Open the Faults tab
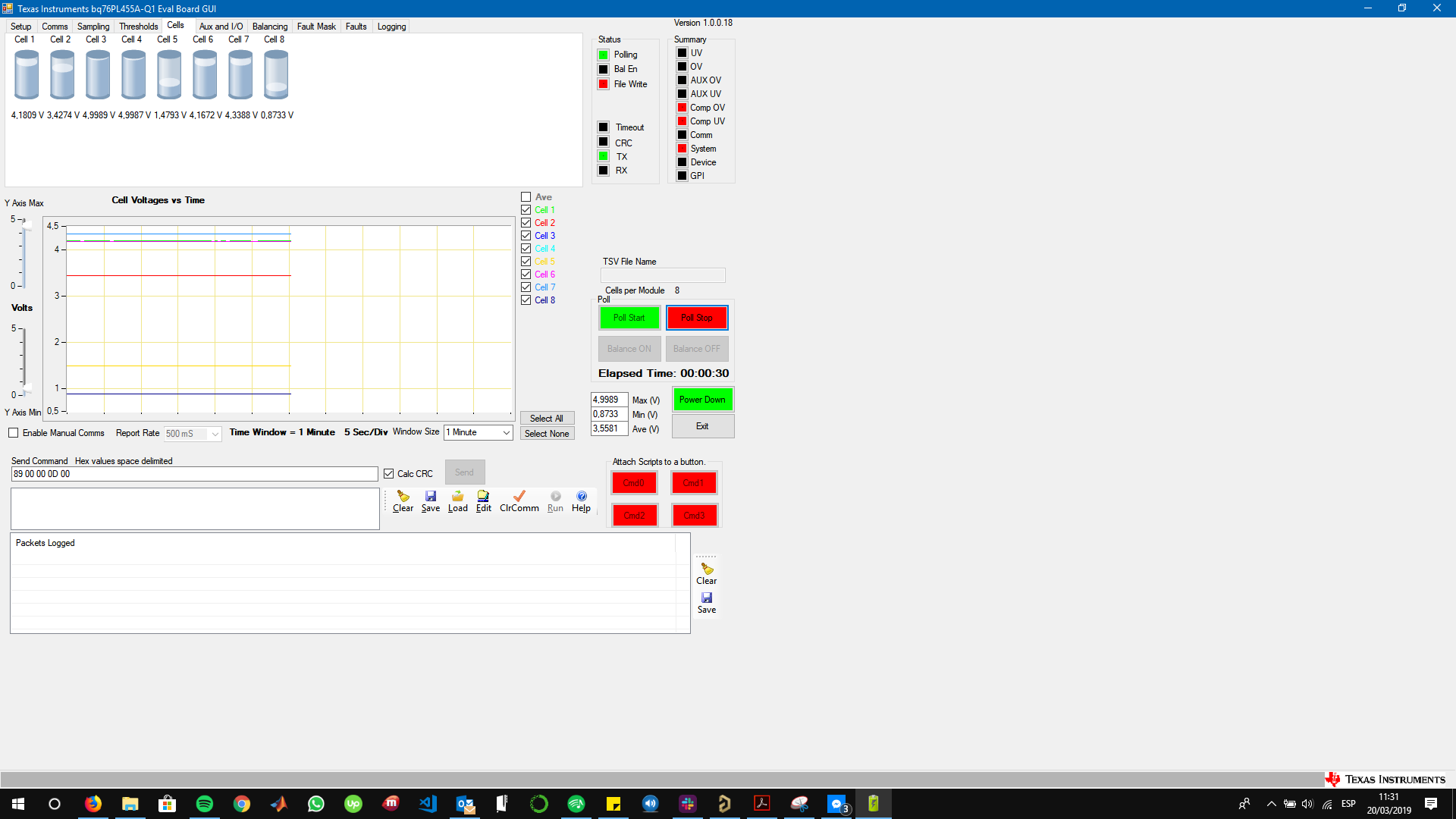The width and height of the screenshot is (1456, 819). [356, 27]
